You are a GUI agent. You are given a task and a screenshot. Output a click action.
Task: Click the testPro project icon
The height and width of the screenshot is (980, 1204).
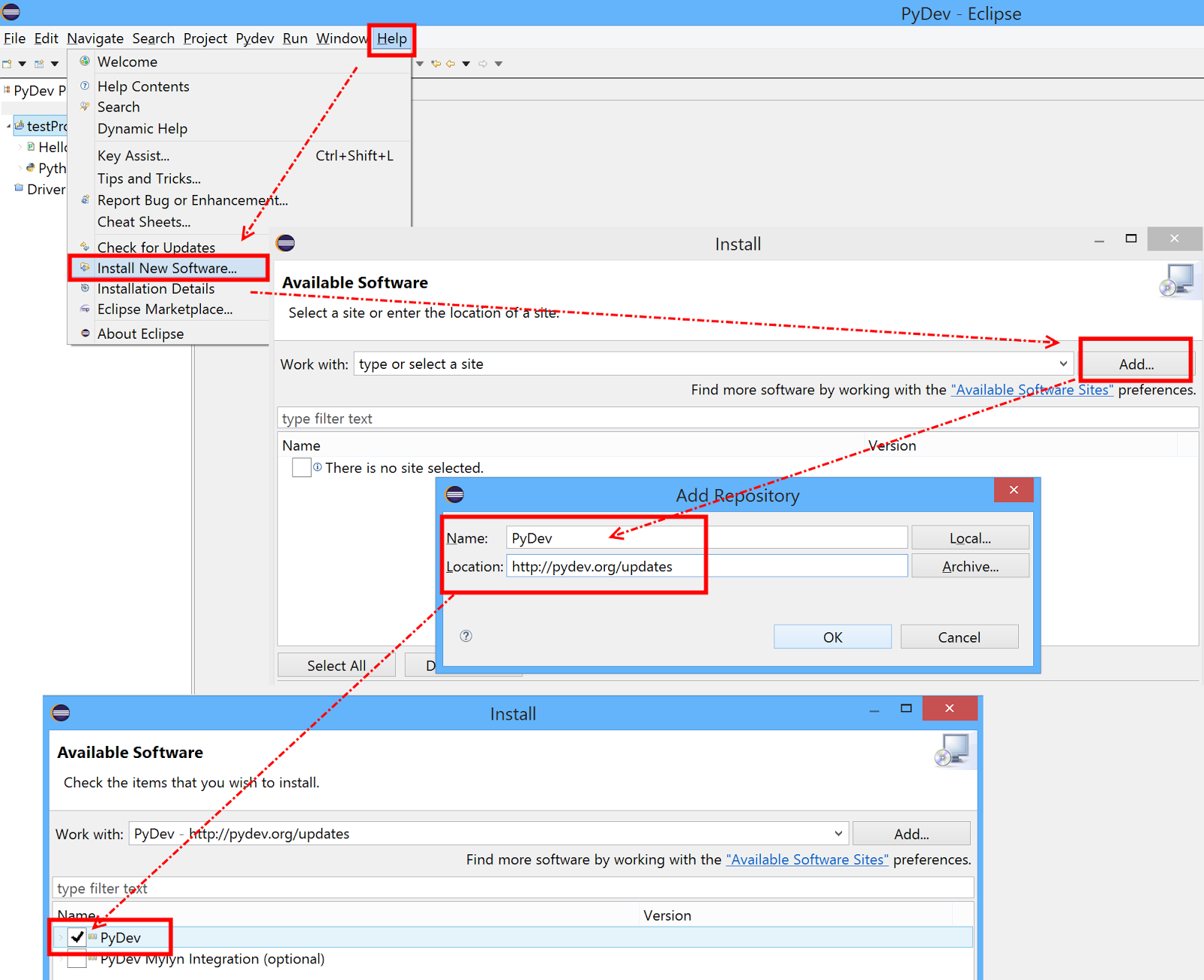[x=20, y=126]
